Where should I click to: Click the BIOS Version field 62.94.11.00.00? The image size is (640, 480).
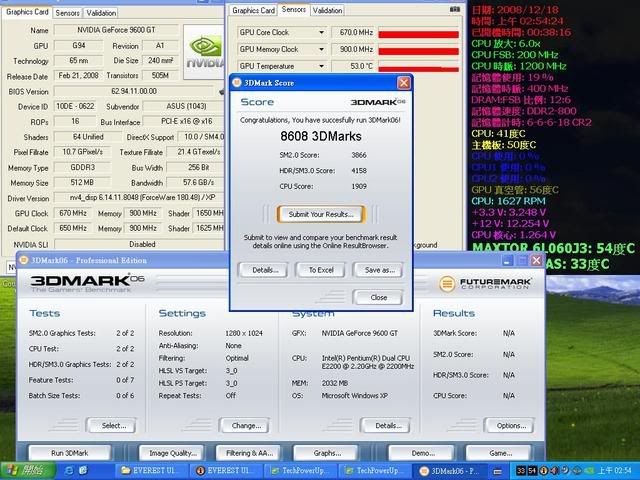(133, 91)
